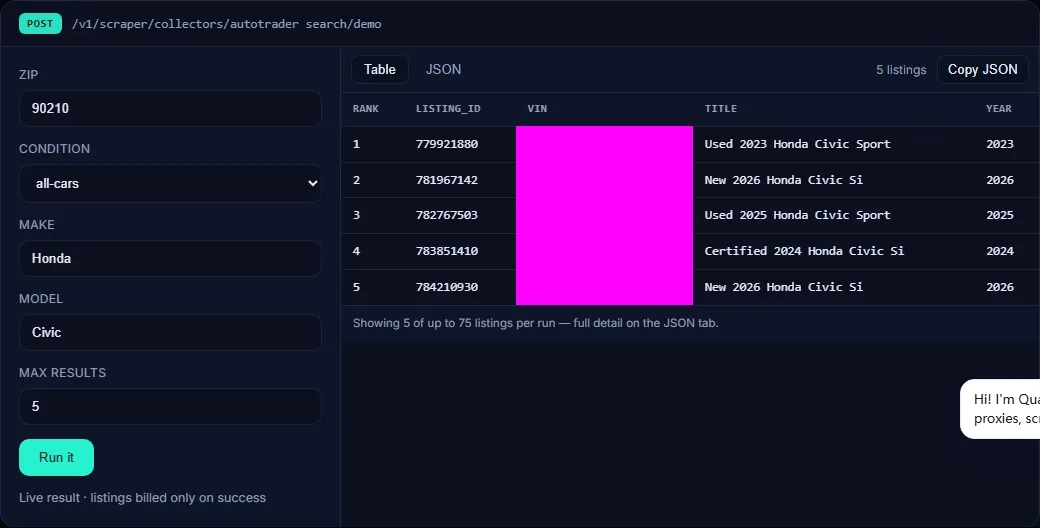1040x528 pixels.
Task: Click the VIN column header
Action: (537, 108)
